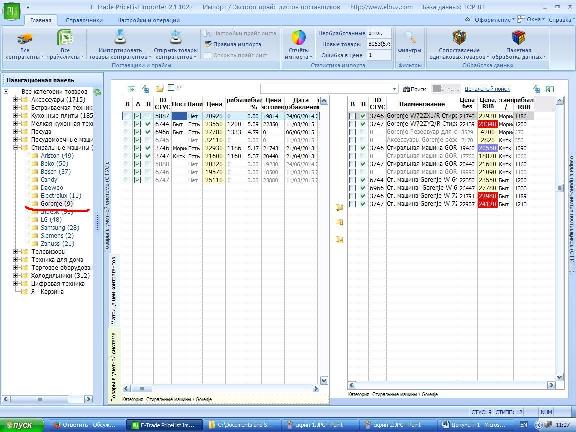Open the Окна menu at top right

[535, 20]
